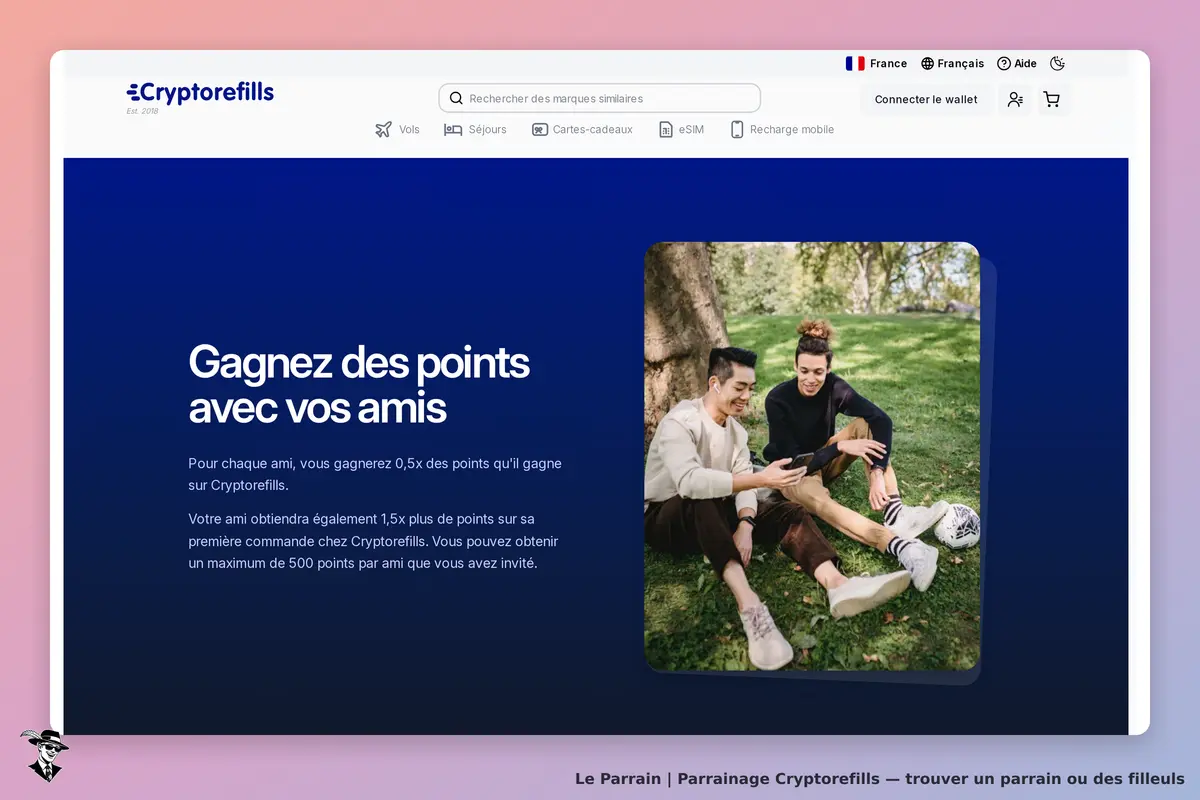Click the bed Séjours icon

pos(453,129)
